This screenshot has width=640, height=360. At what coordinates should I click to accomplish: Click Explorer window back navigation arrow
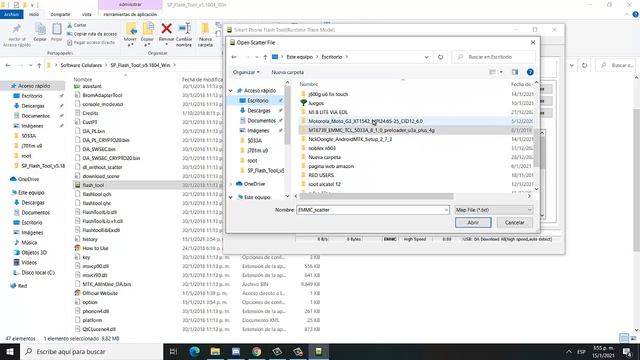pos(8,65)
